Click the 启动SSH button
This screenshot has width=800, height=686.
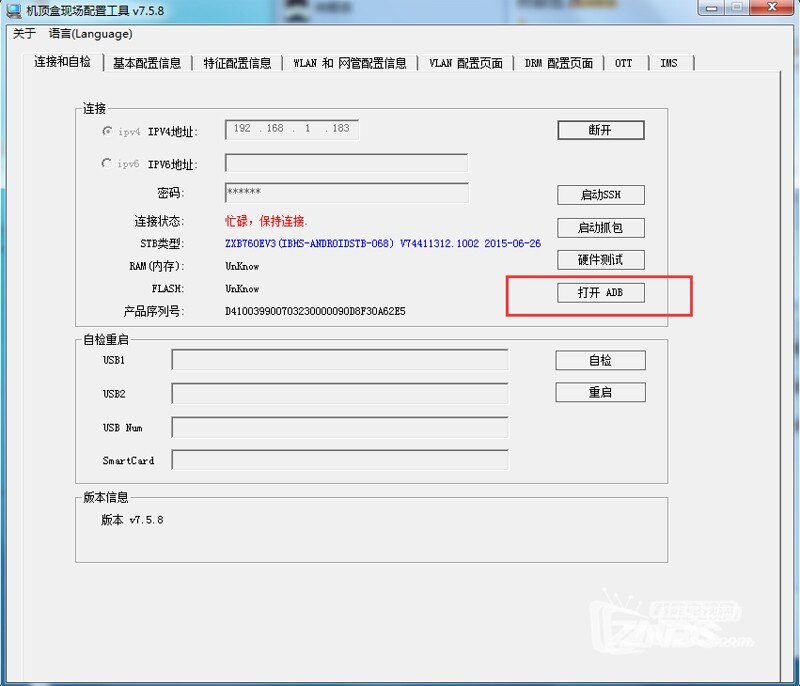coord(601,195)
